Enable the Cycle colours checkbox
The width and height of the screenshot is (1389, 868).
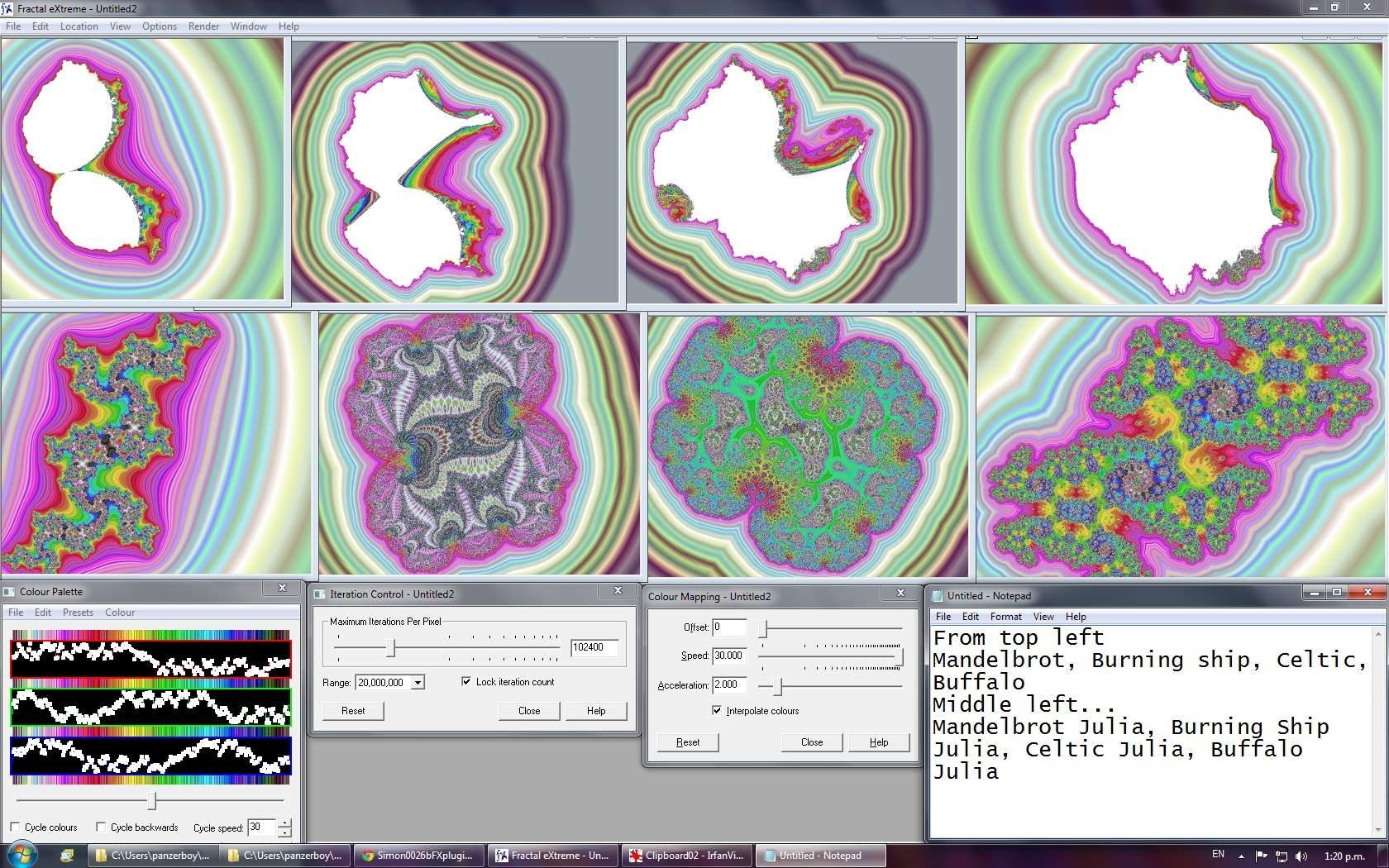coord(16,827)
